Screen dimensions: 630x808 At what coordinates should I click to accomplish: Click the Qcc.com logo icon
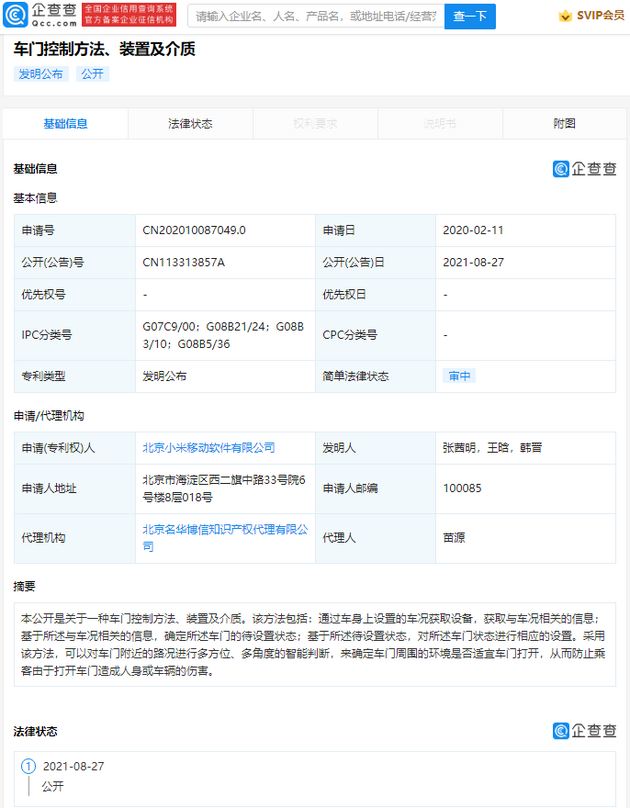point(15,14)
